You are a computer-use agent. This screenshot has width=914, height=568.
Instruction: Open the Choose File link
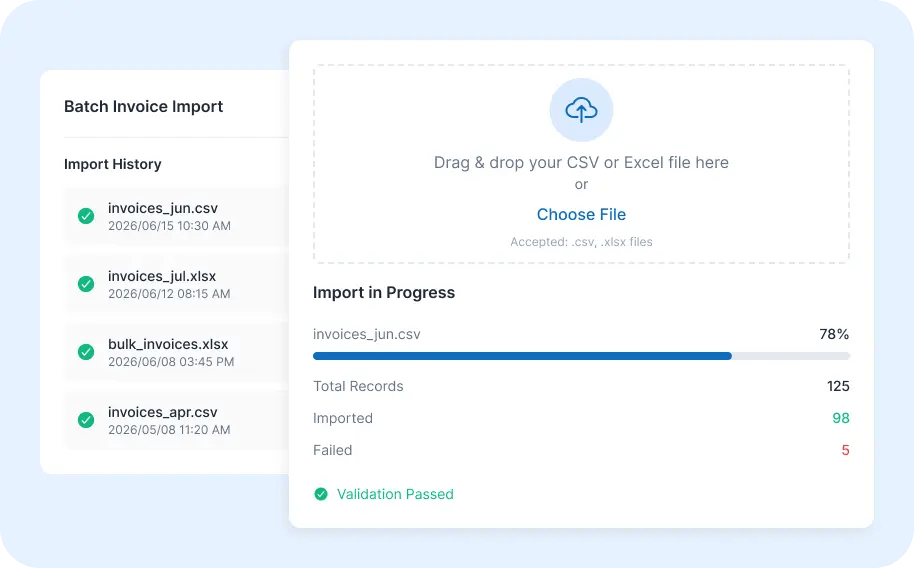[x=581, y=215]
